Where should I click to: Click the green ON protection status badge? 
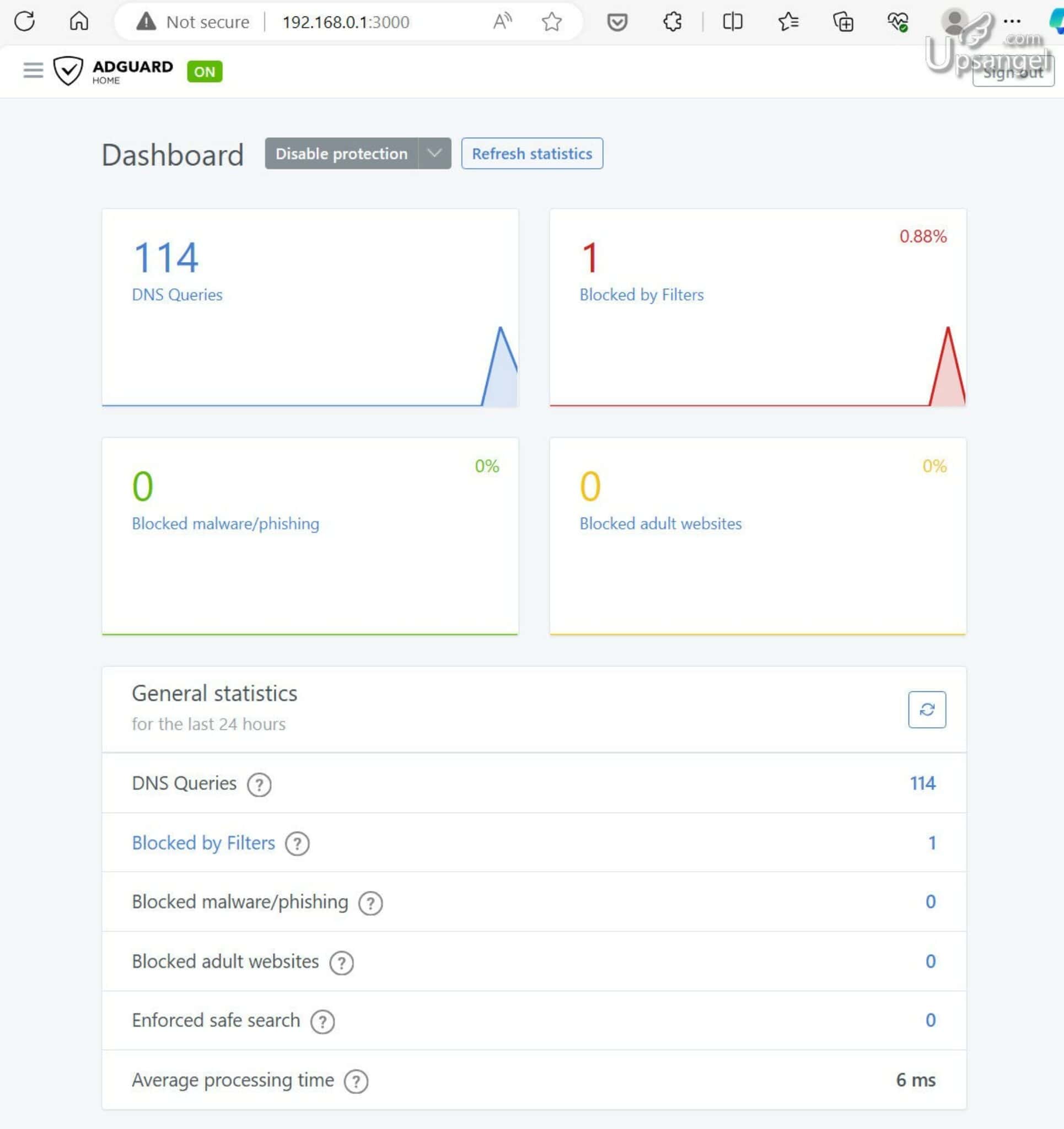(x=204, y=72)
